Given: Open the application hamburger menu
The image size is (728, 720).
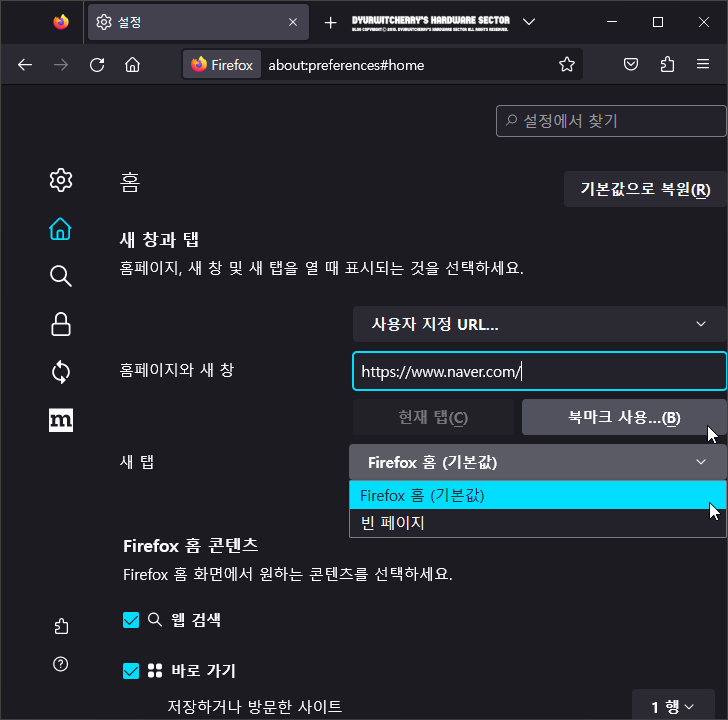Looking at the screenshot, I should [703, 64].
